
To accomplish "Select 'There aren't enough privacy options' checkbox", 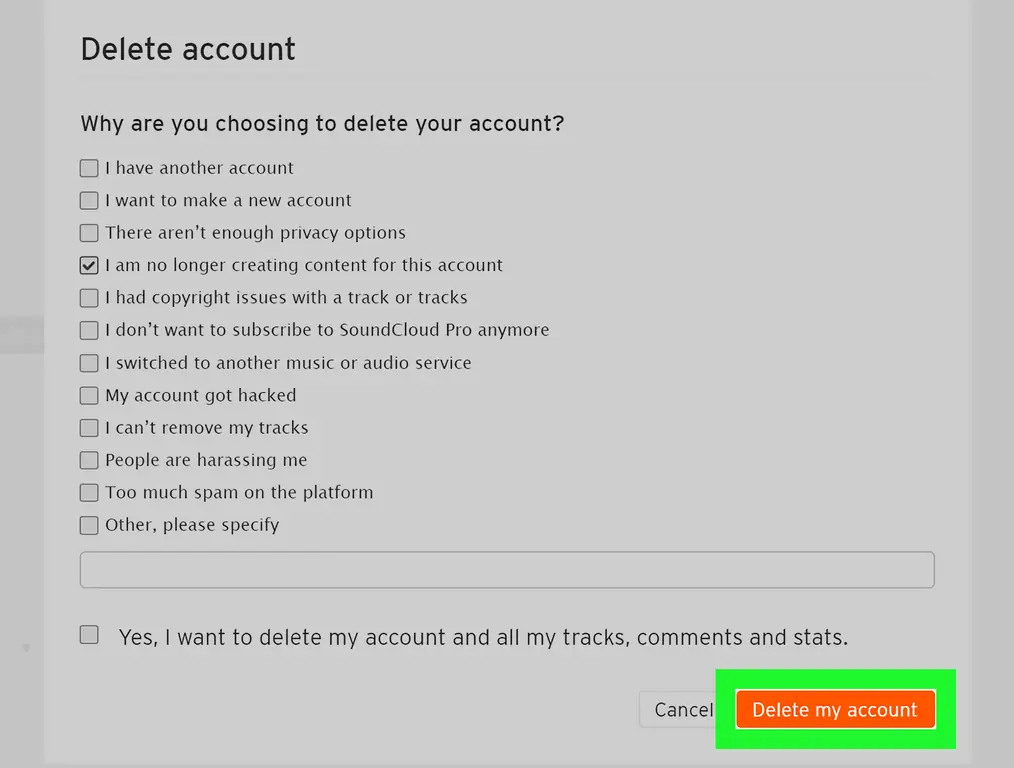I will pyautogui.click(x=89, y=233).
